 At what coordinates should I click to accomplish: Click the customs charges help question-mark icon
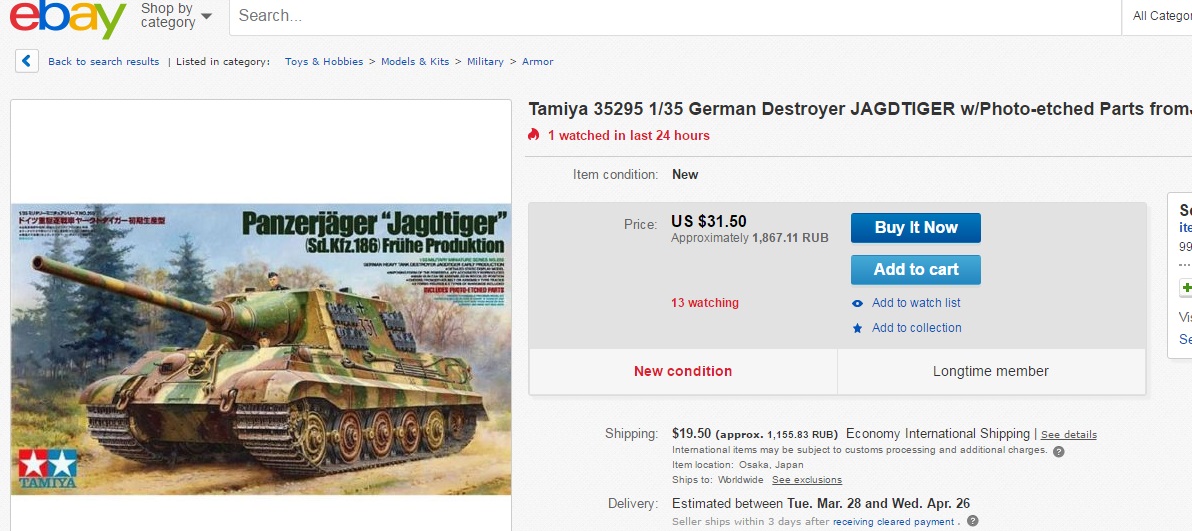pyautogui.click(x=1058, y=451)
